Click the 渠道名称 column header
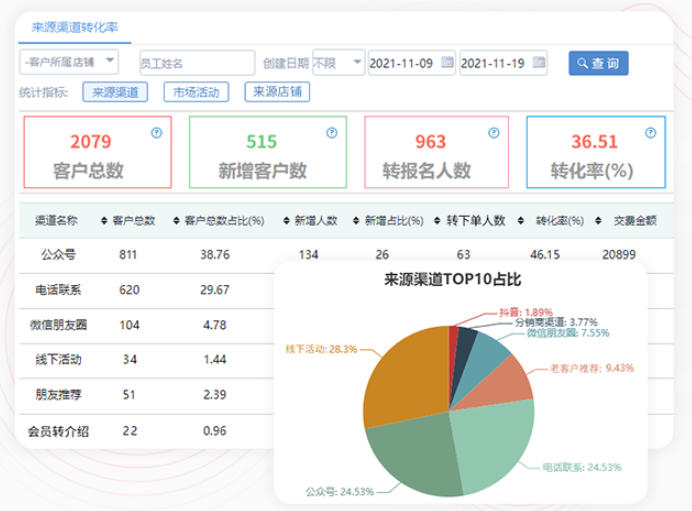The width and height of the screenshot is (692, 511). pos(56,220)
